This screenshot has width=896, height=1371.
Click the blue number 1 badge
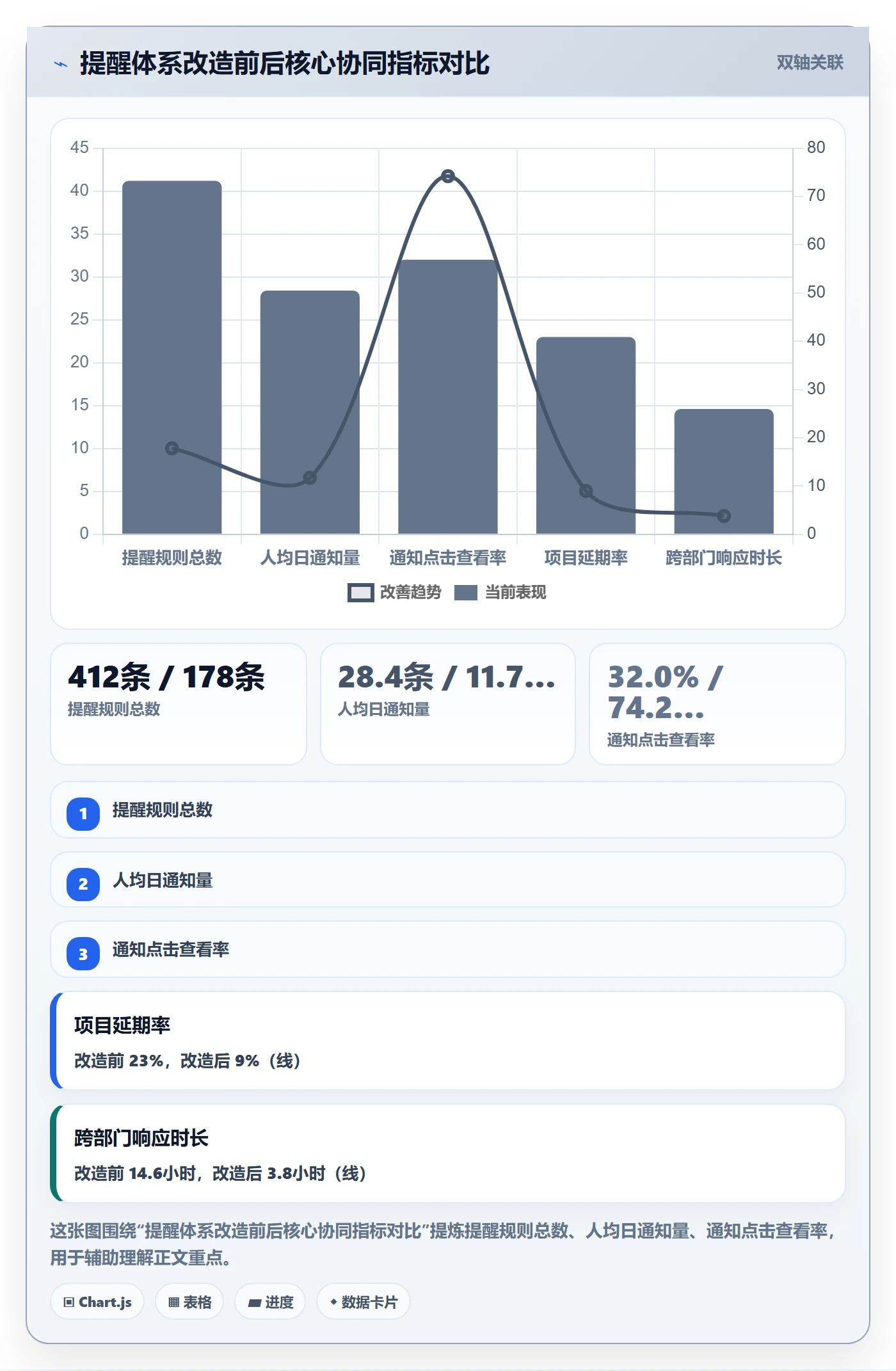coord(83,814)
